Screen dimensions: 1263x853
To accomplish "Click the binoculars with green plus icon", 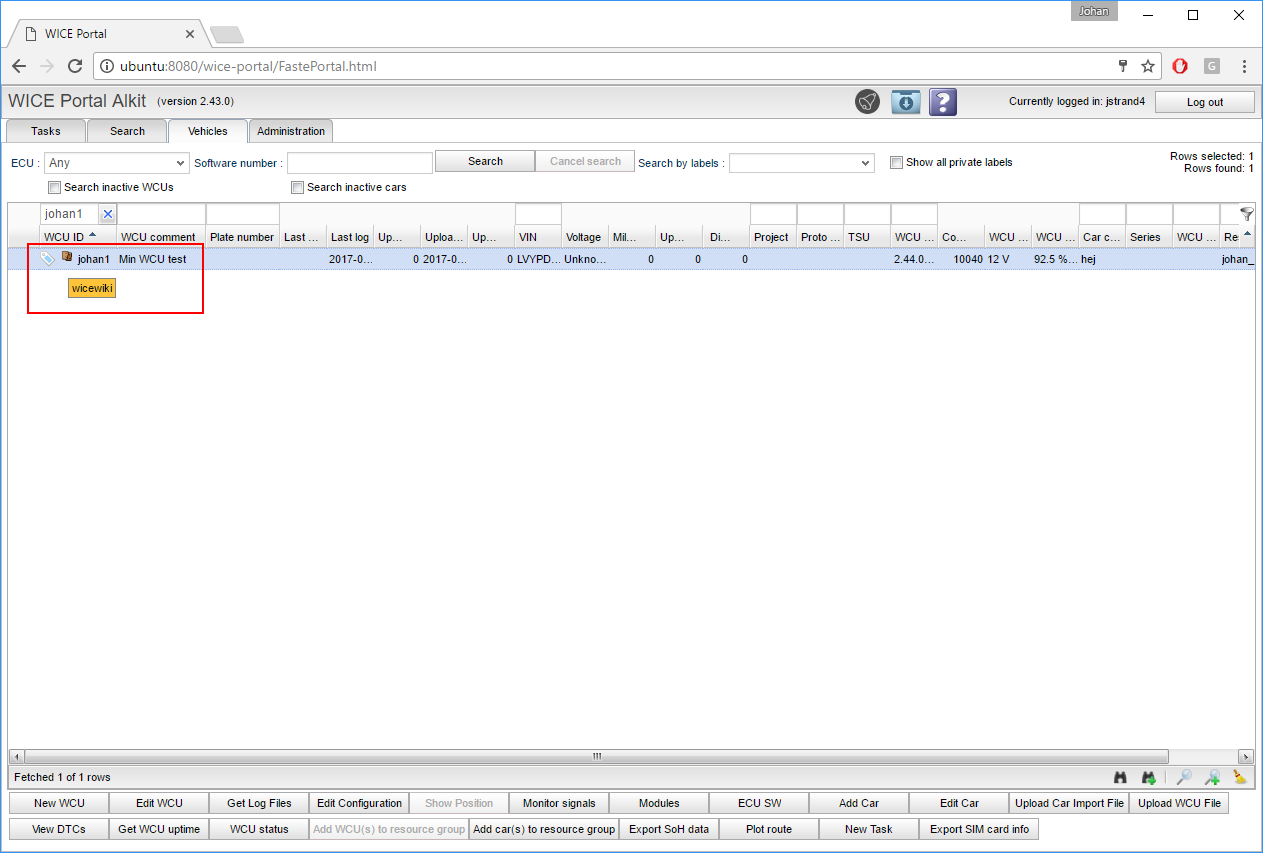I will click(x=1149, y=777).
